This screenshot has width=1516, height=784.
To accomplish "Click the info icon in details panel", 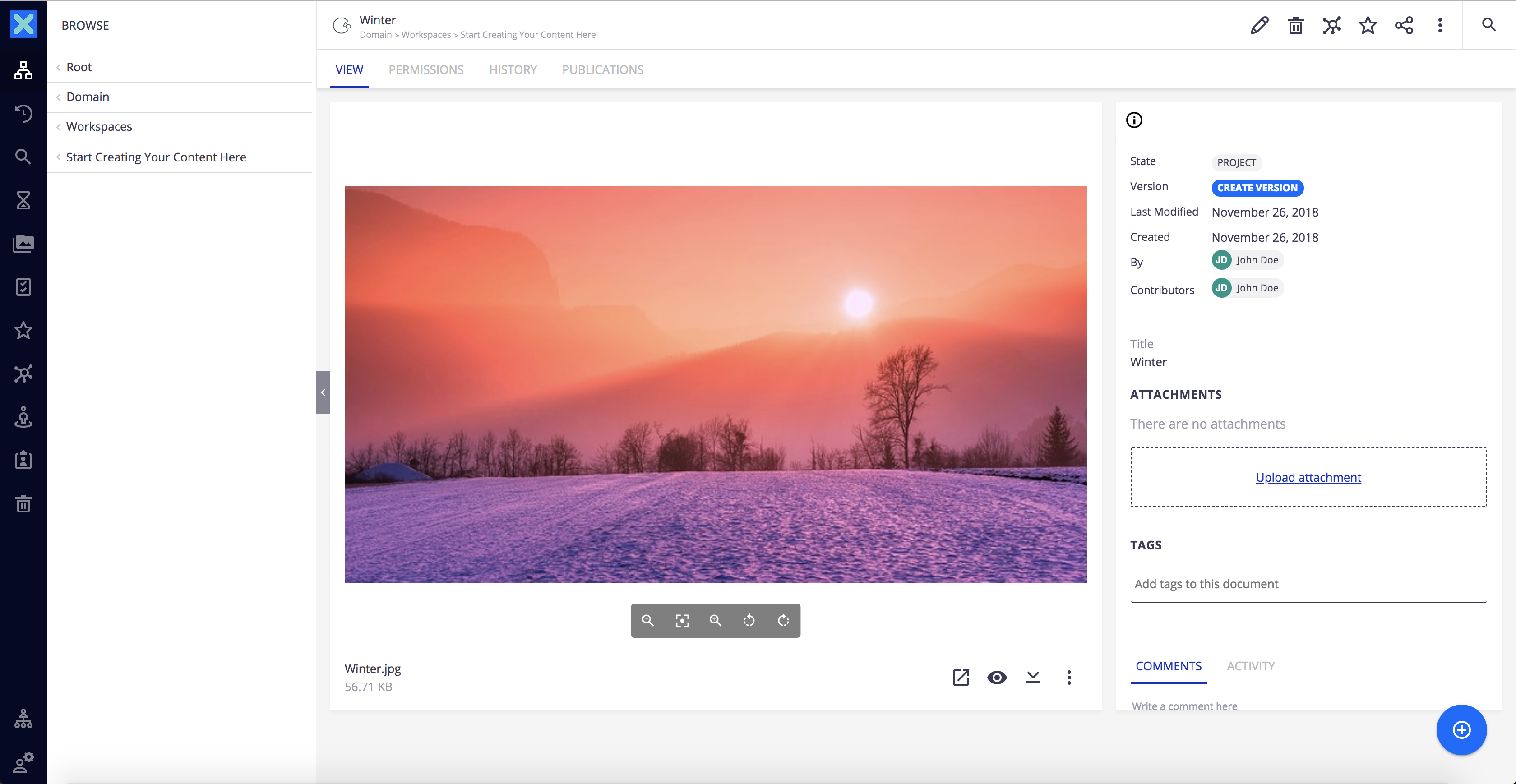I will [x=1134, y=120].
